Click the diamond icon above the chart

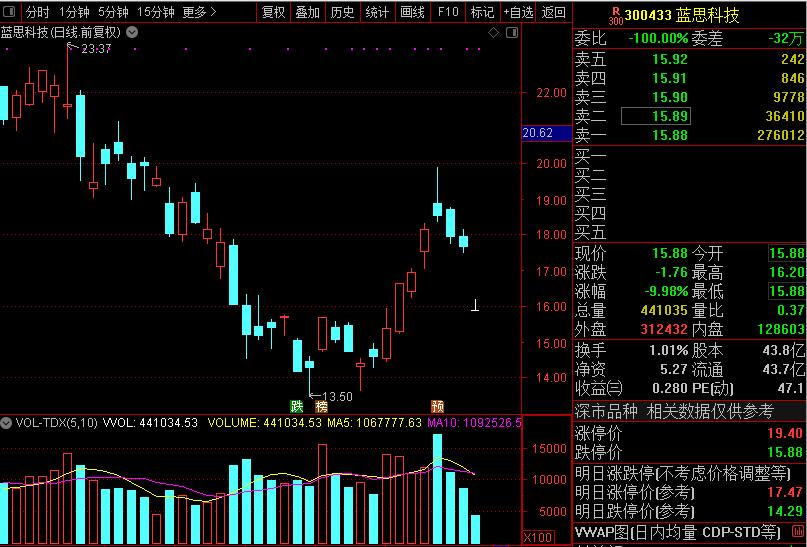(x=494, y=33)
